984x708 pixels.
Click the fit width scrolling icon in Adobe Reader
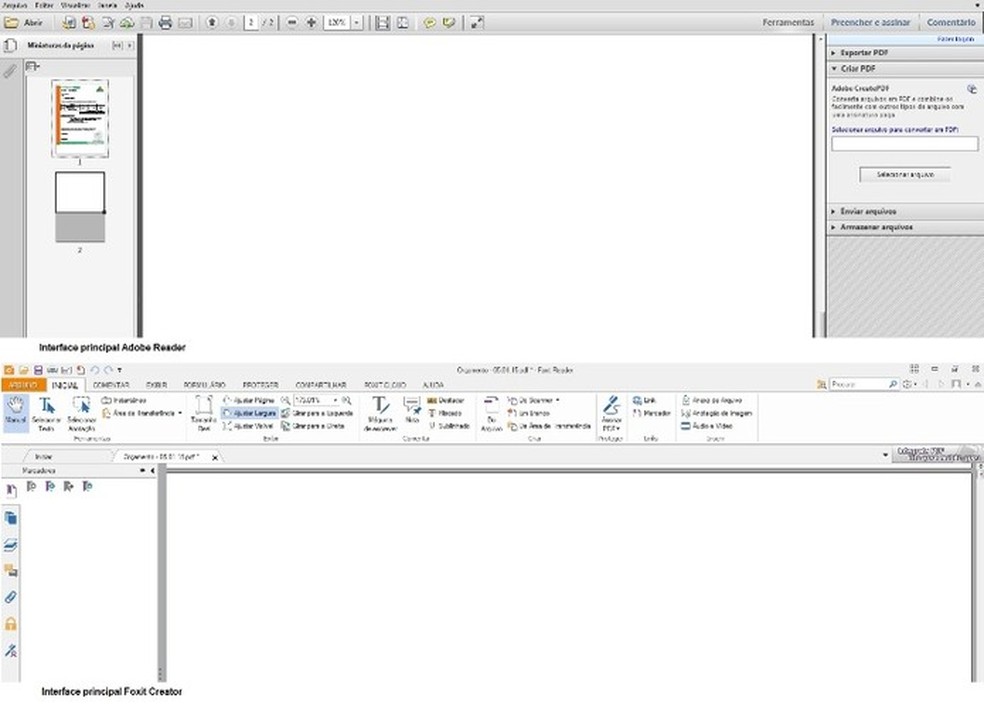click(x=382, y=23)
